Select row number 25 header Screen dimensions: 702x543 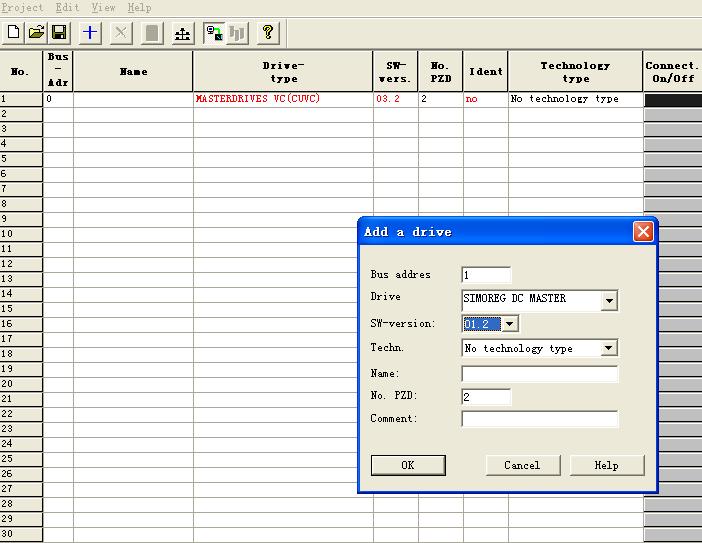[x=21, y=458]
